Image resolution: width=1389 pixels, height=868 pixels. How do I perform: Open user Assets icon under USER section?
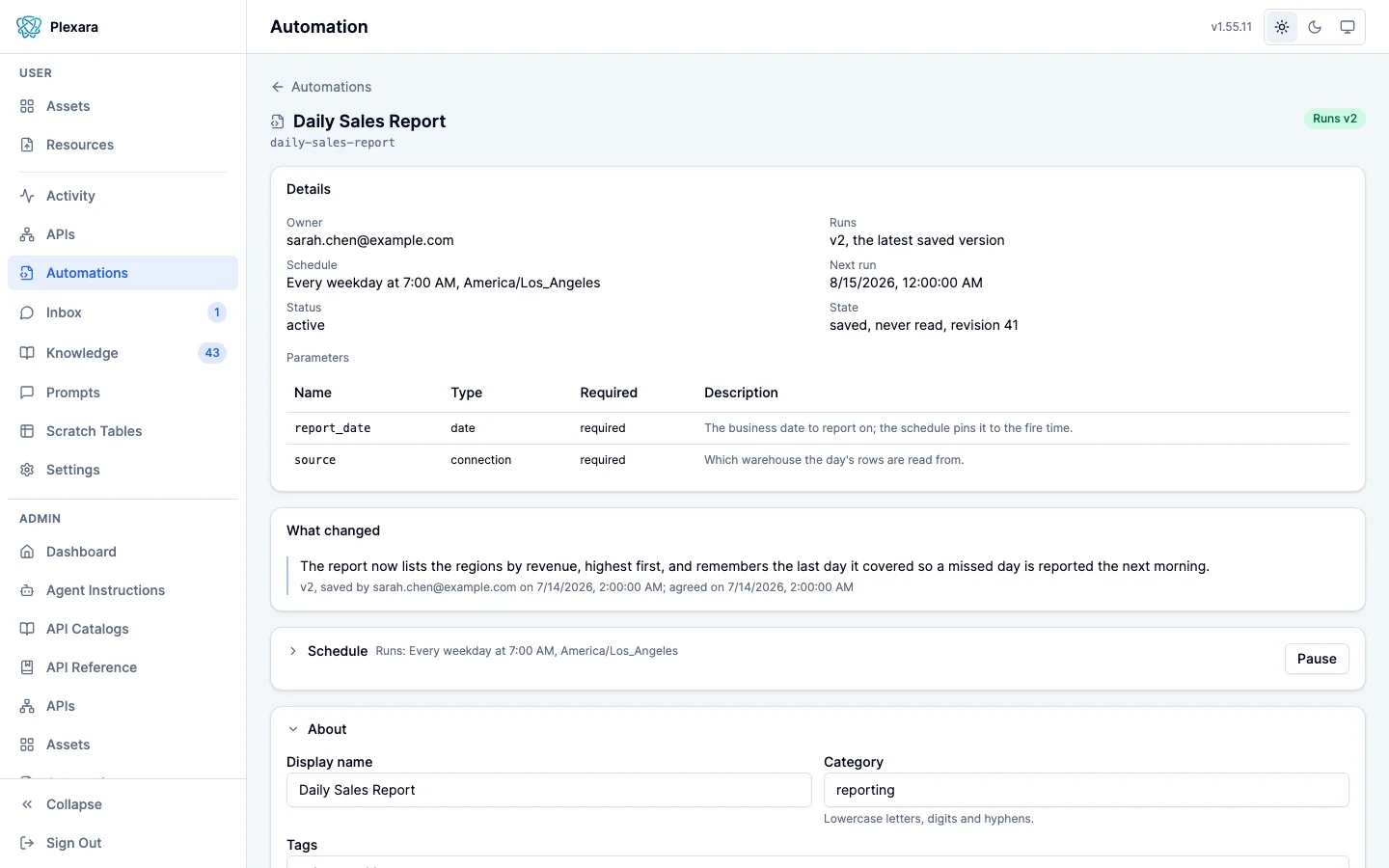tap(27, 106)
